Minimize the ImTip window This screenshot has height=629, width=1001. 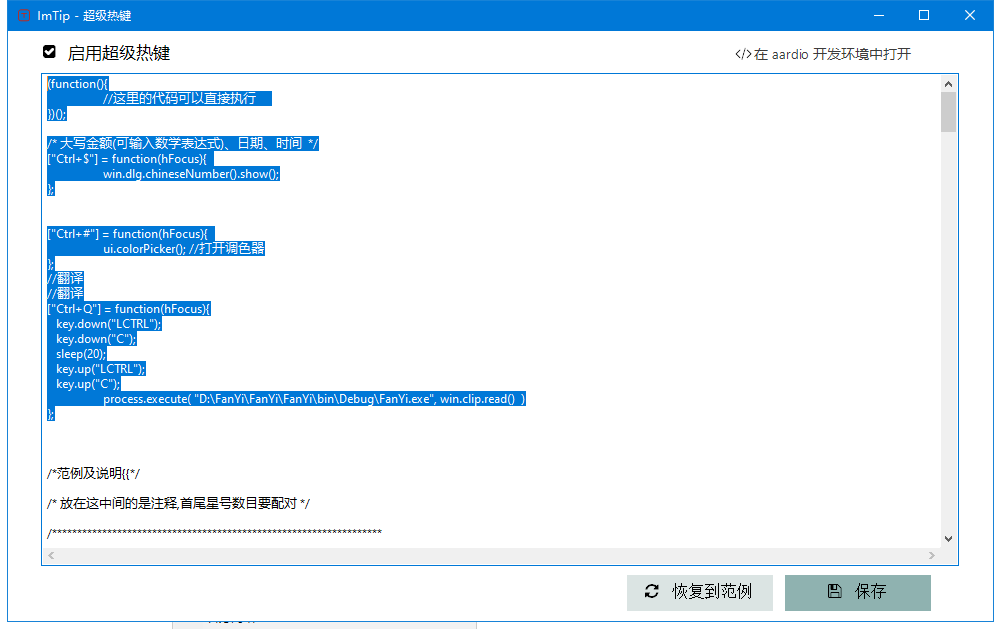pyautogui.click(x=879, y=15)
